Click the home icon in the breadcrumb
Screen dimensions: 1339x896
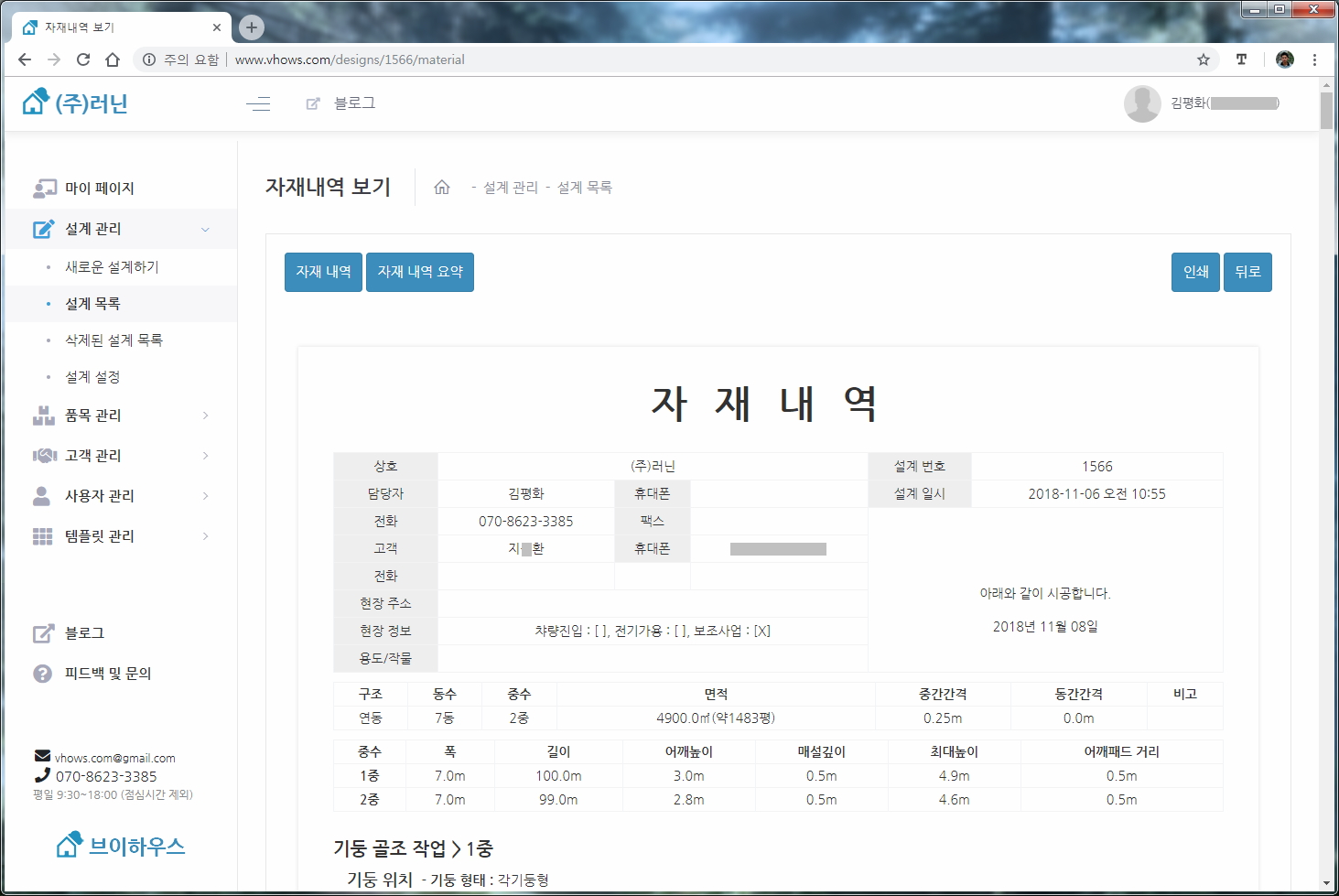(x=442, y=188)
